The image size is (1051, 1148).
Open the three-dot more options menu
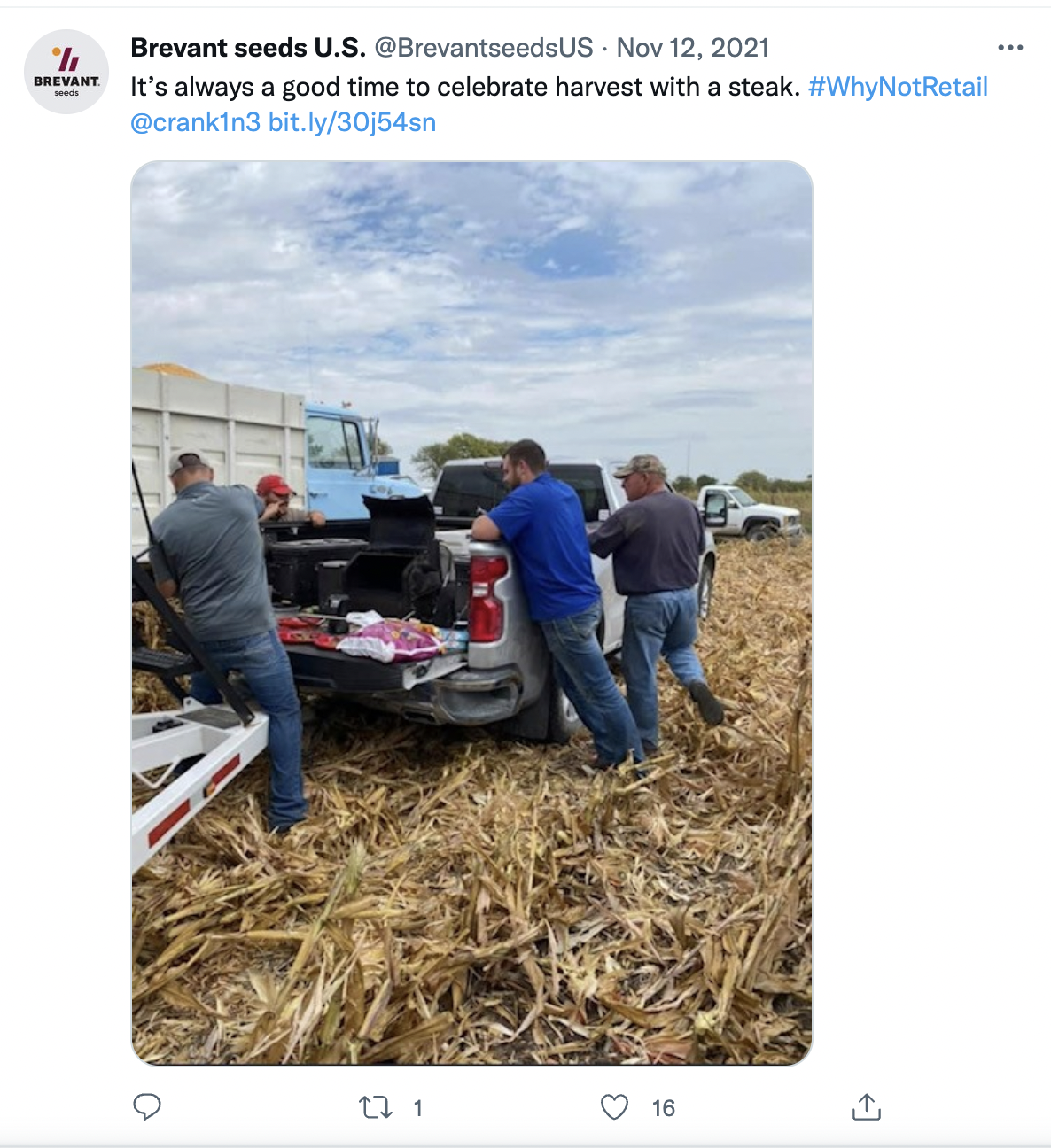tap(1010, 48)
